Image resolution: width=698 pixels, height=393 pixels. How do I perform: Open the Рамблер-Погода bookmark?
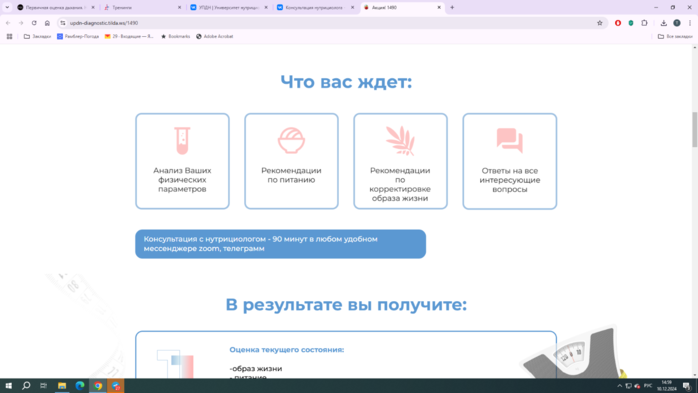click(78, 36)
